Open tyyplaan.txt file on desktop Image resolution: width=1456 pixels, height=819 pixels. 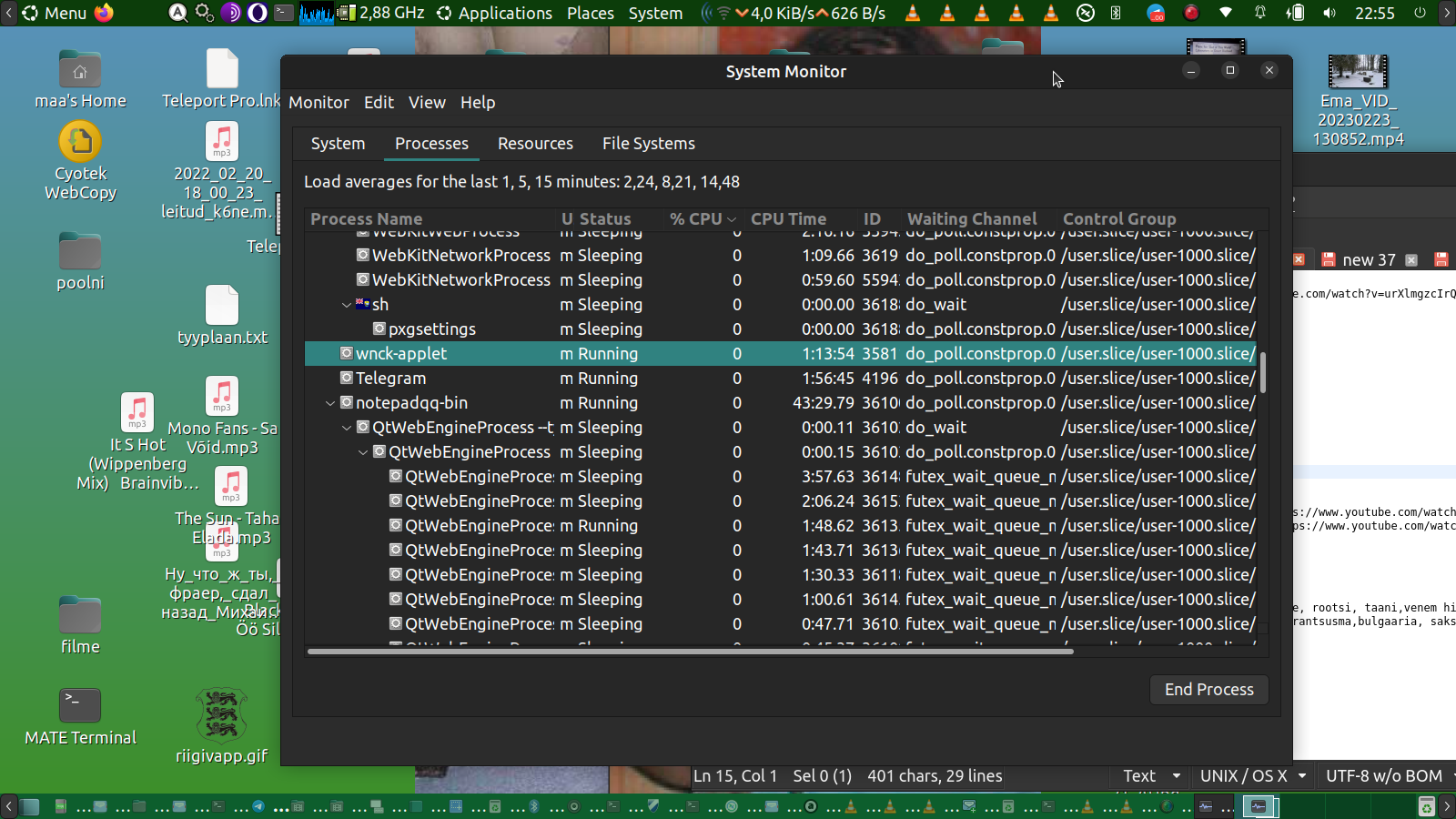222,306
